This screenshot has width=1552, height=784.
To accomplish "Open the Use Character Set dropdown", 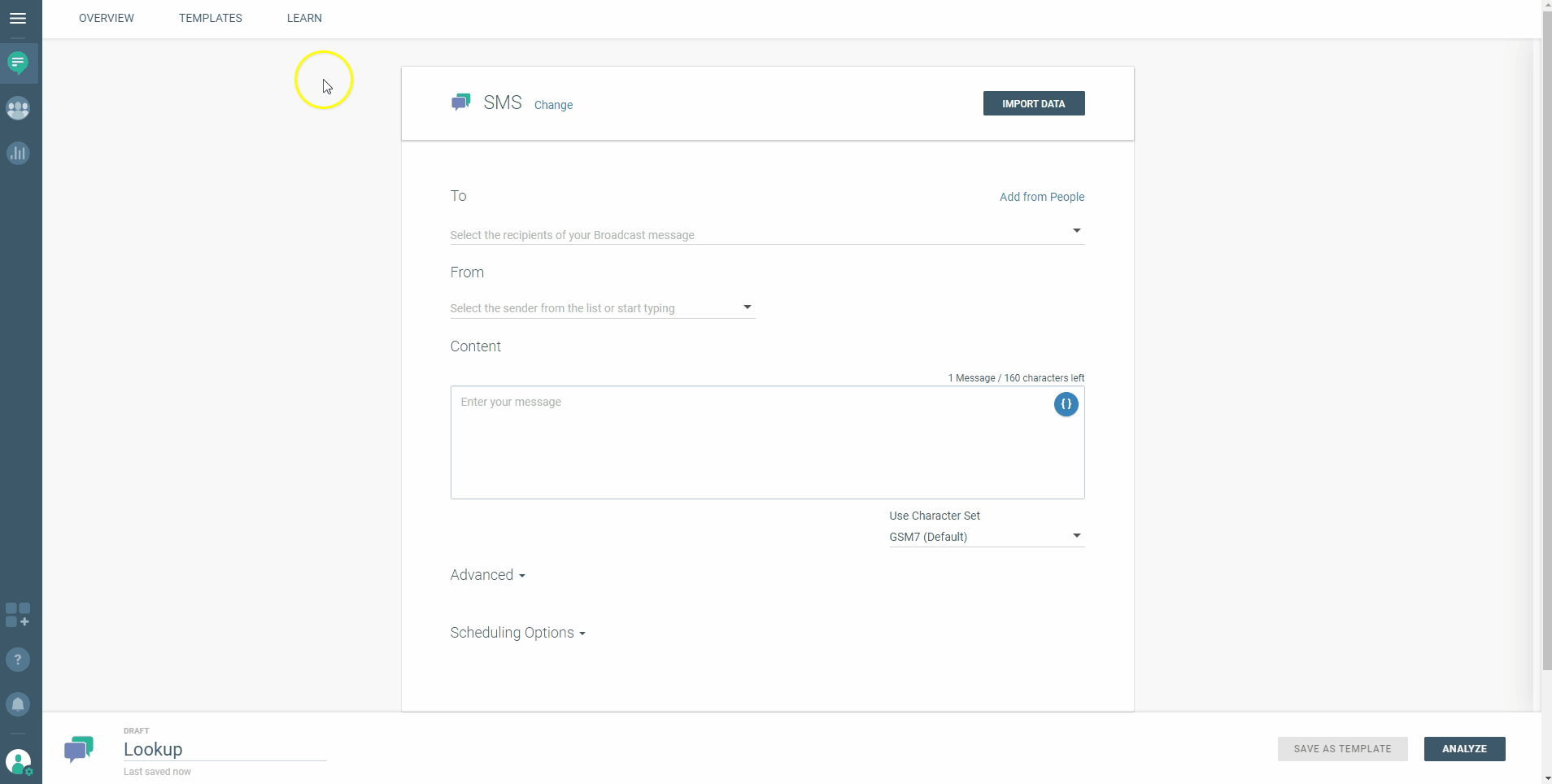I will (986, 537).
